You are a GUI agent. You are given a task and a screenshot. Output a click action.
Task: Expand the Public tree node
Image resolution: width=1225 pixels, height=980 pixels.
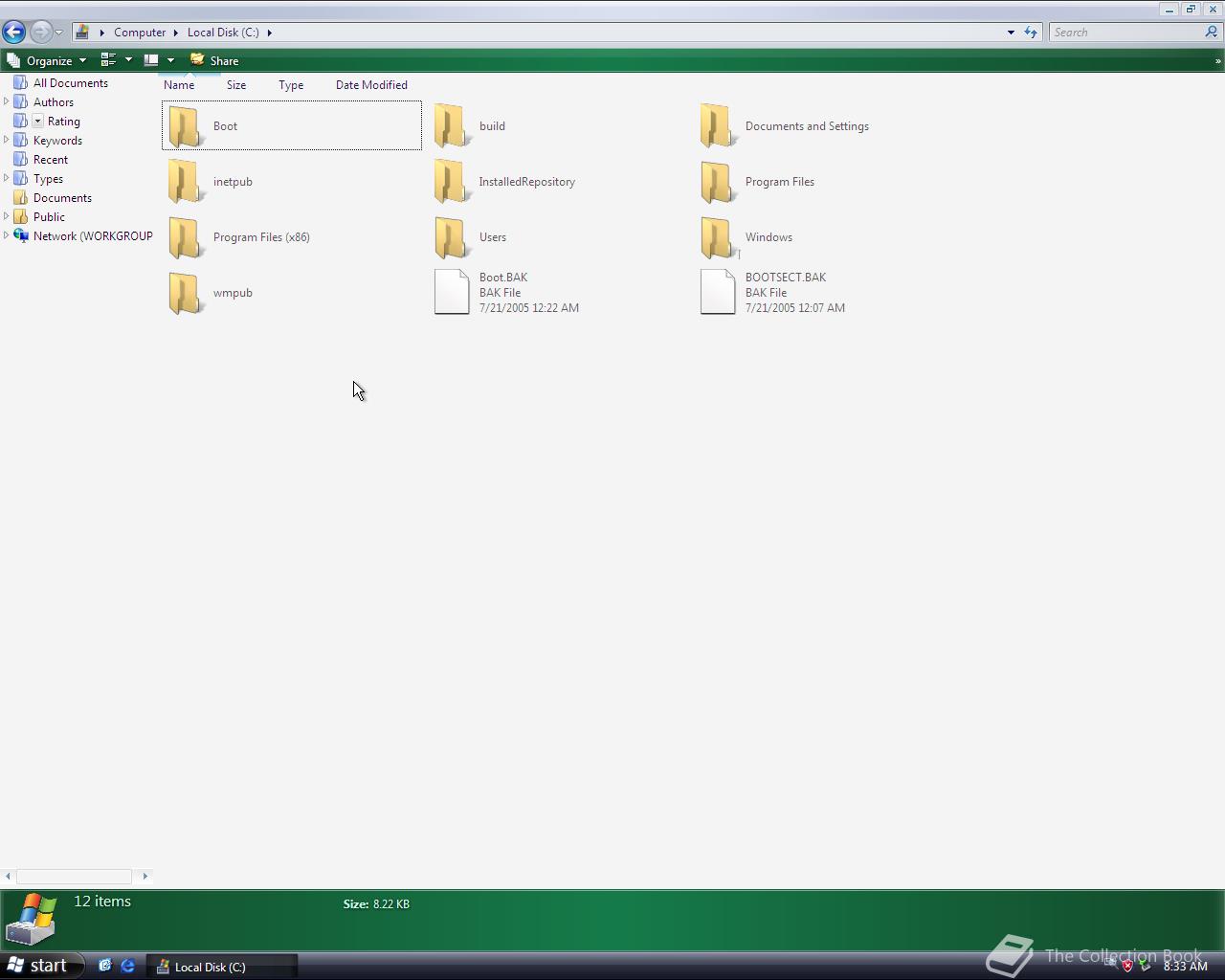coord(7,216)
